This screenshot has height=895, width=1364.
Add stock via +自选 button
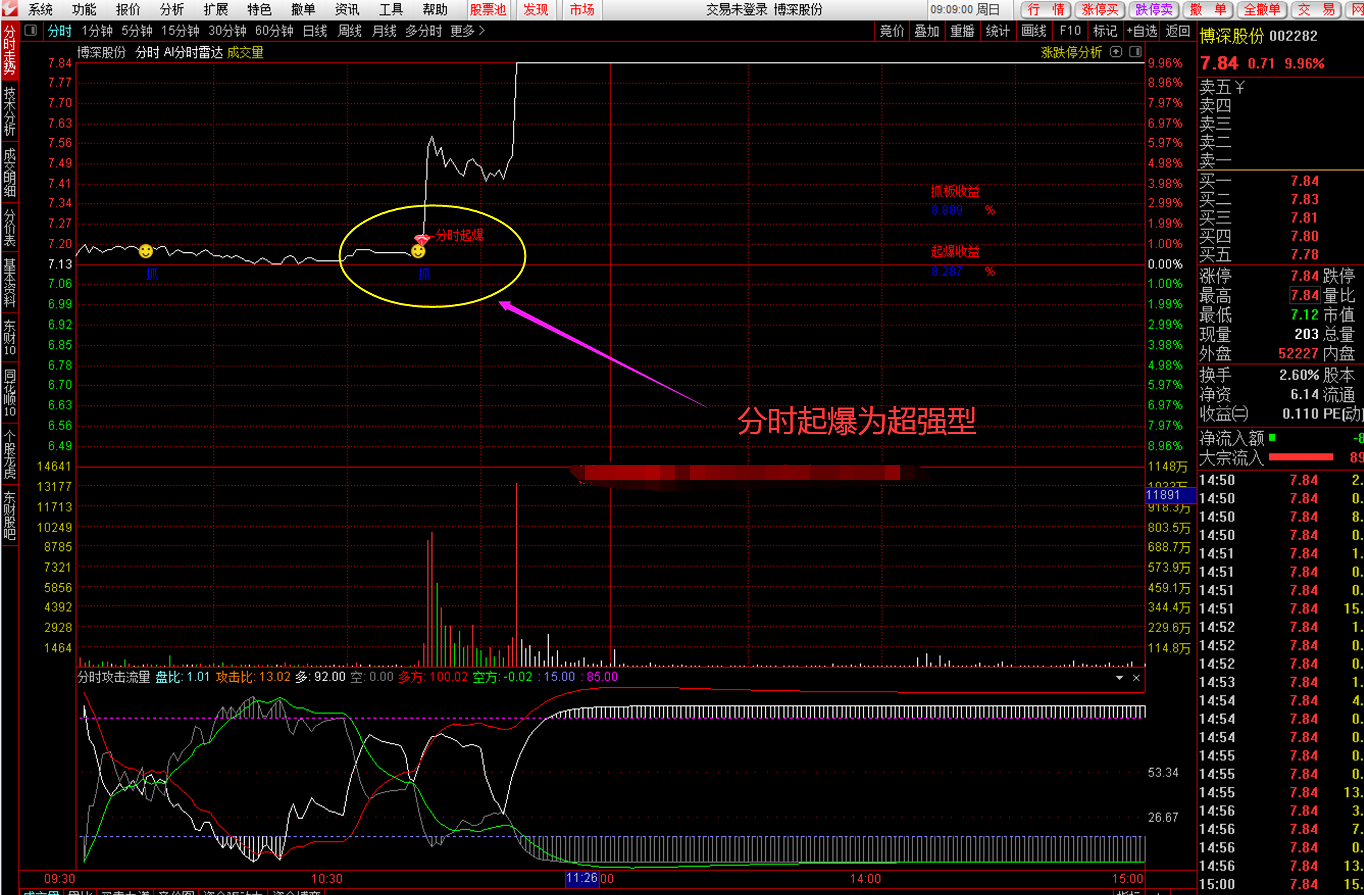tap(1141, 31)
